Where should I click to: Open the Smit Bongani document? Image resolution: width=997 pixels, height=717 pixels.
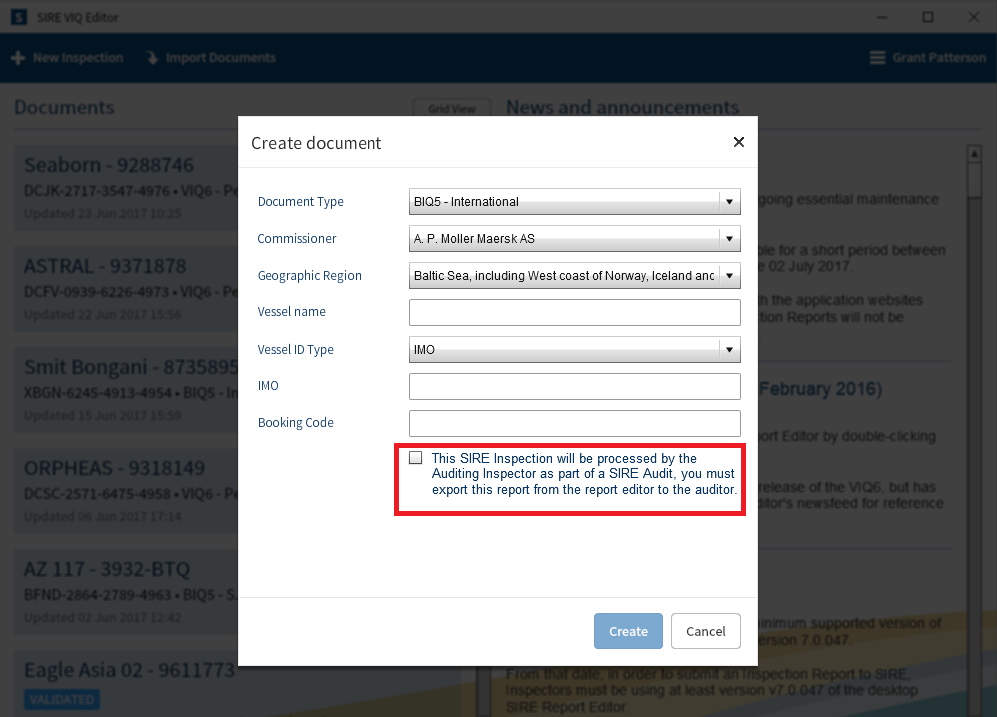126,390
